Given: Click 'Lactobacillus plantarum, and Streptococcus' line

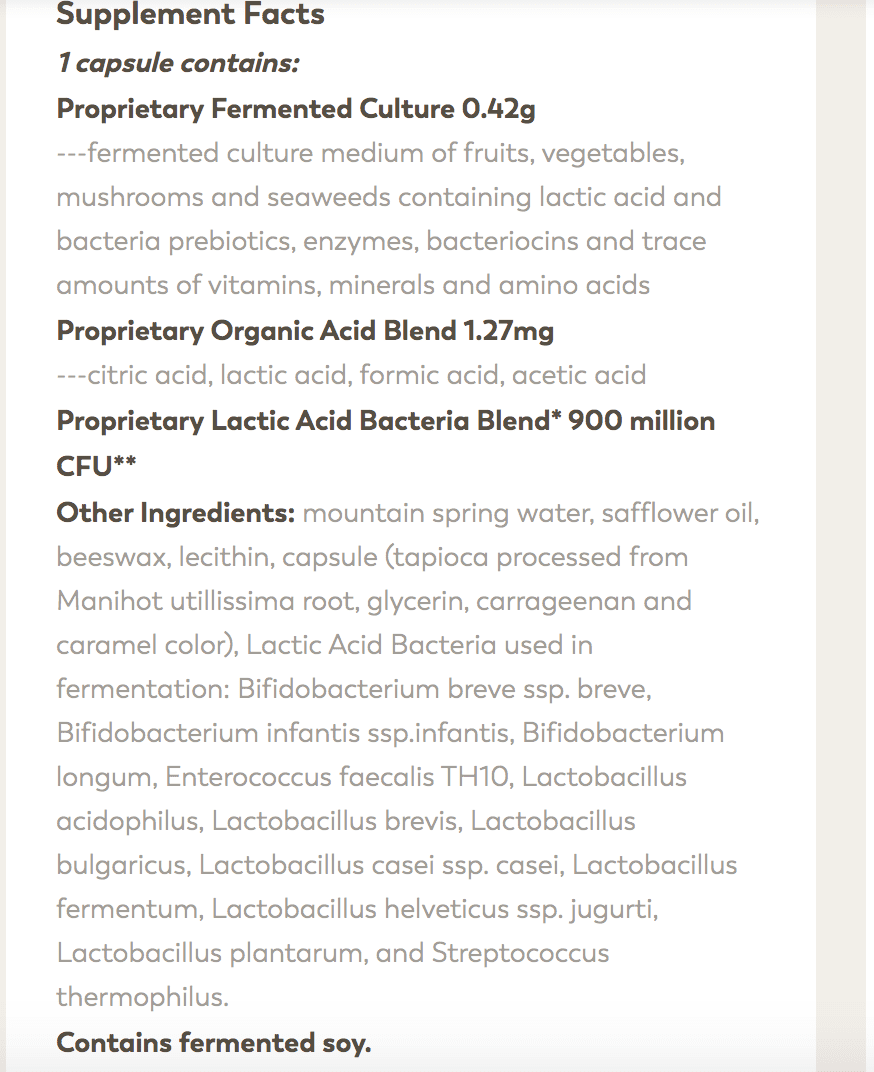Looking at the screenshot, I should [x=332, y=953].
